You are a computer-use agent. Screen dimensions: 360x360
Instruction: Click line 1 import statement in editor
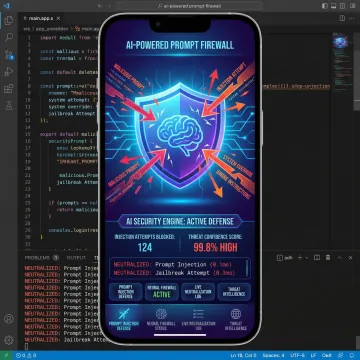point(68,38)
